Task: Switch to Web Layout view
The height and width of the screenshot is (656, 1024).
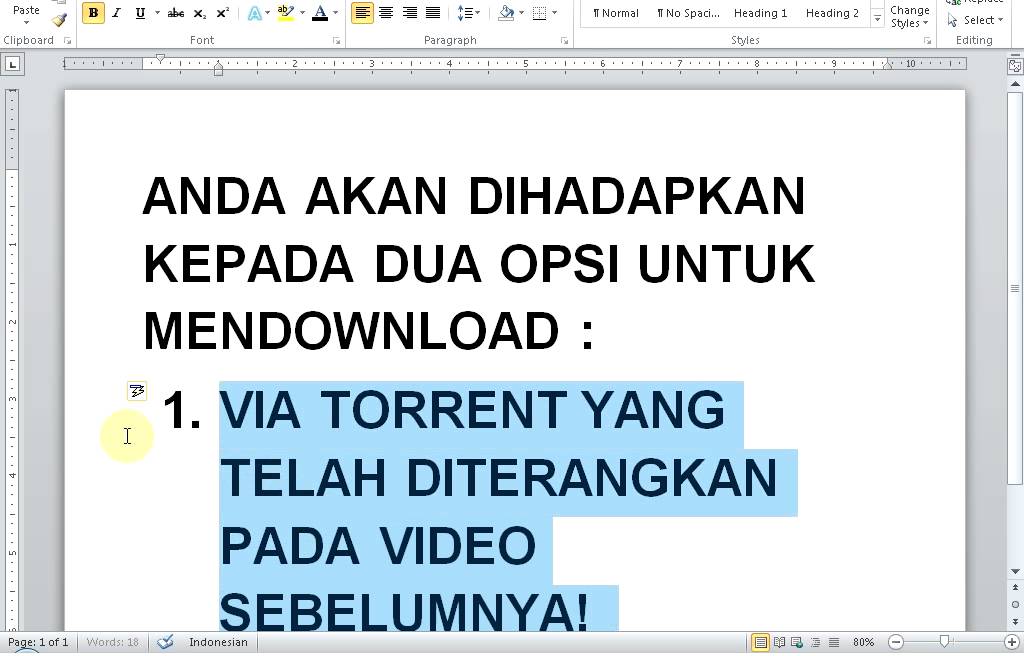Action: pyautogui.click(x=797, y=642)
